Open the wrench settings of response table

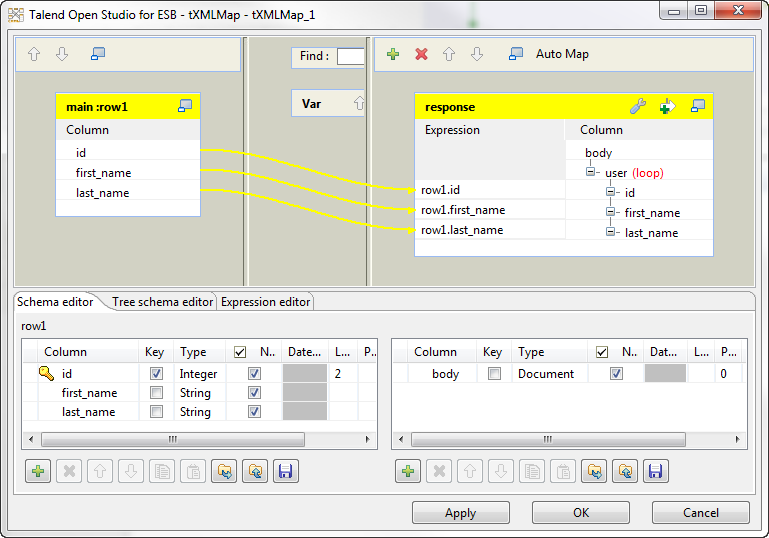(637, 106)
